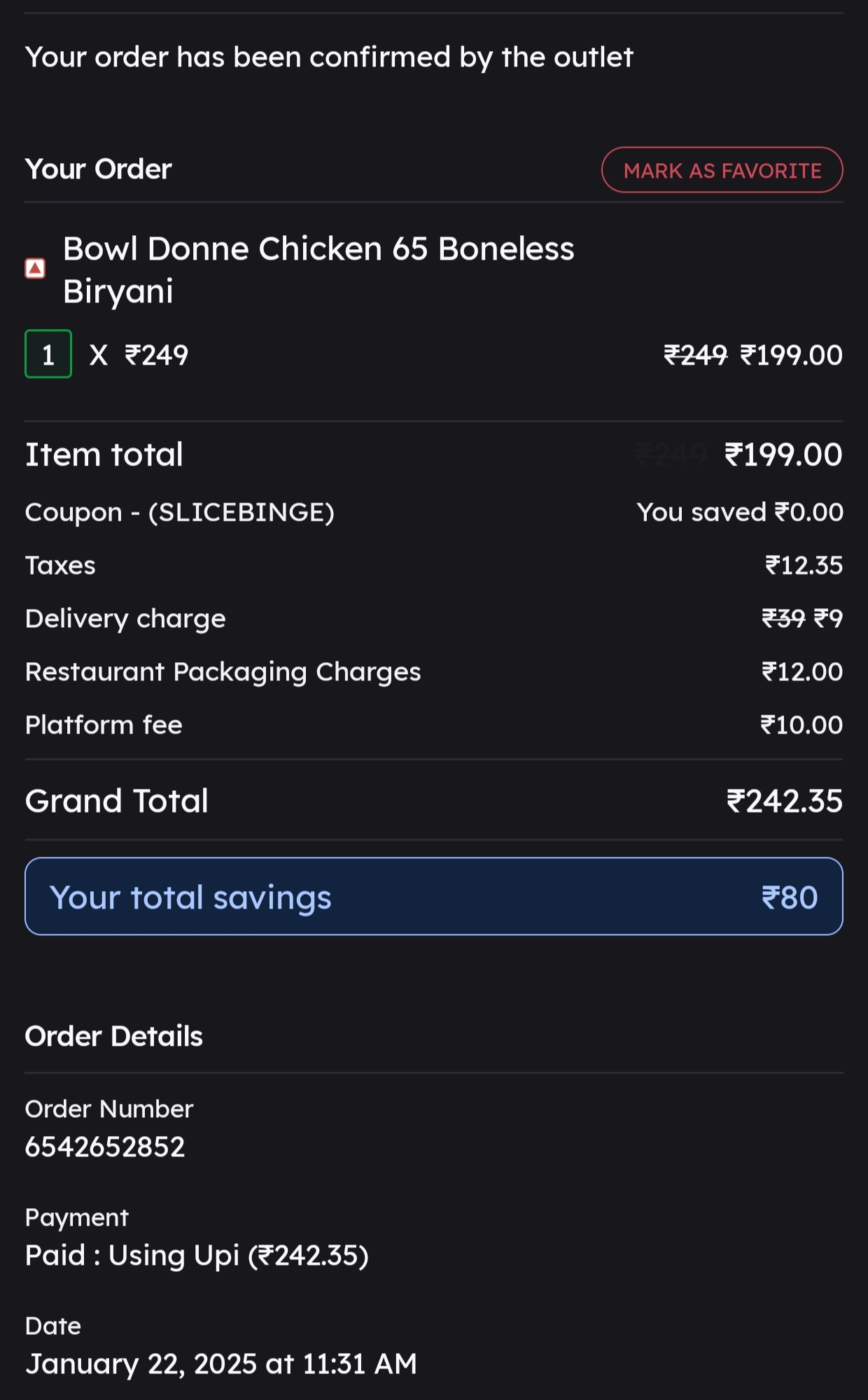
Task: Click the Platform fee amount ₹10.00
Action: point(801,725)
